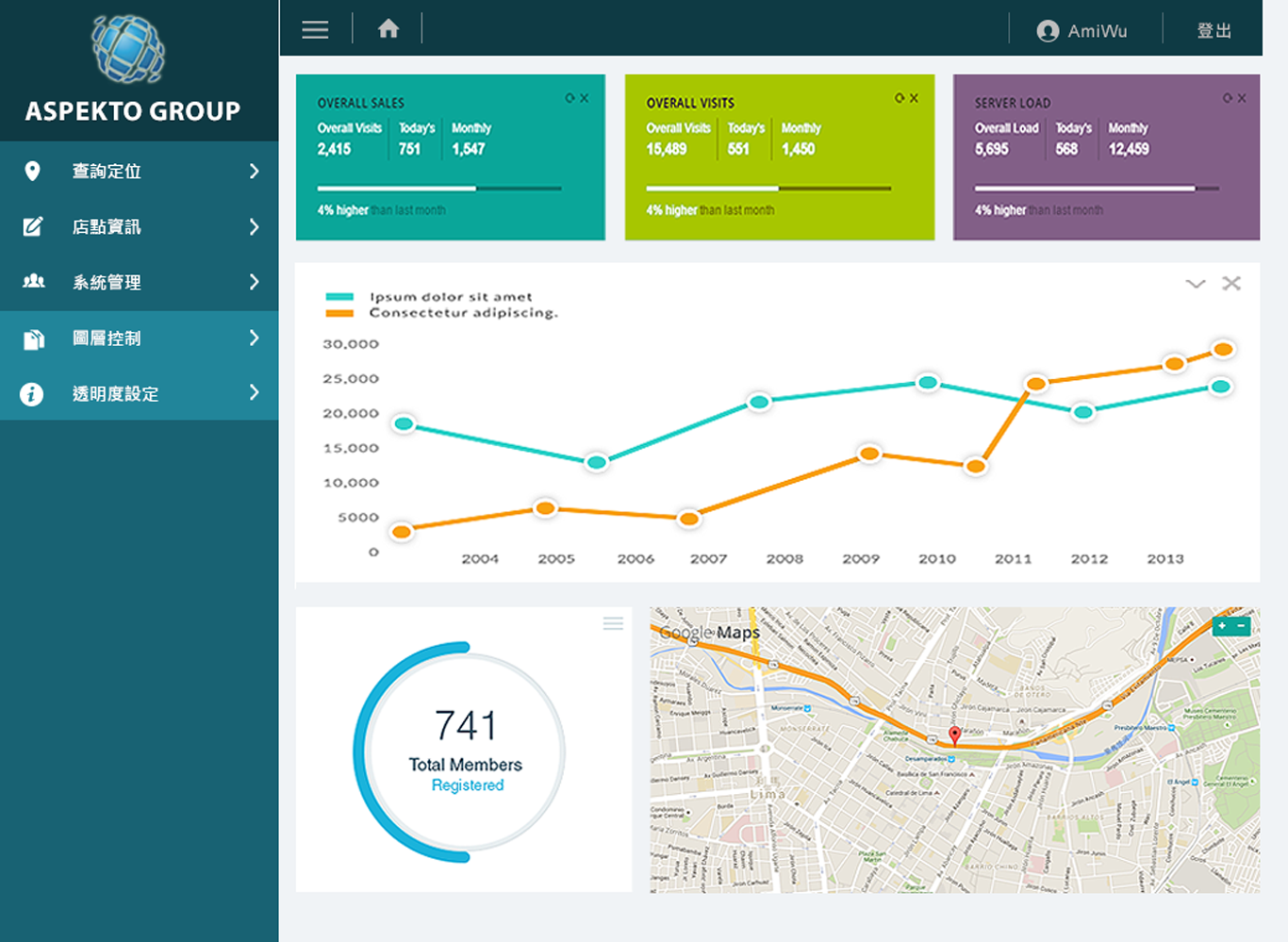The image size is (1288, 942).
Task: Open the Total Members panel menu icon
Action: [613, 623]
